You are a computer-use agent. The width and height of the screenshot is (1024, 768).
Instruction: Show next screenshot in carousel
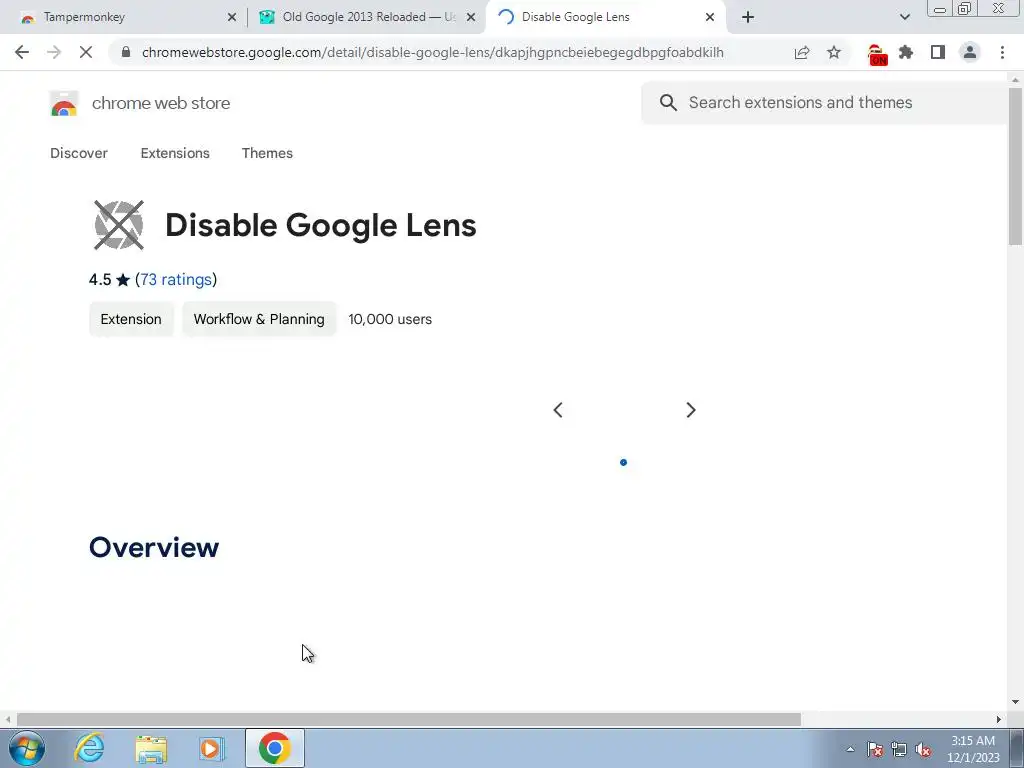click(x=691, y=410)
